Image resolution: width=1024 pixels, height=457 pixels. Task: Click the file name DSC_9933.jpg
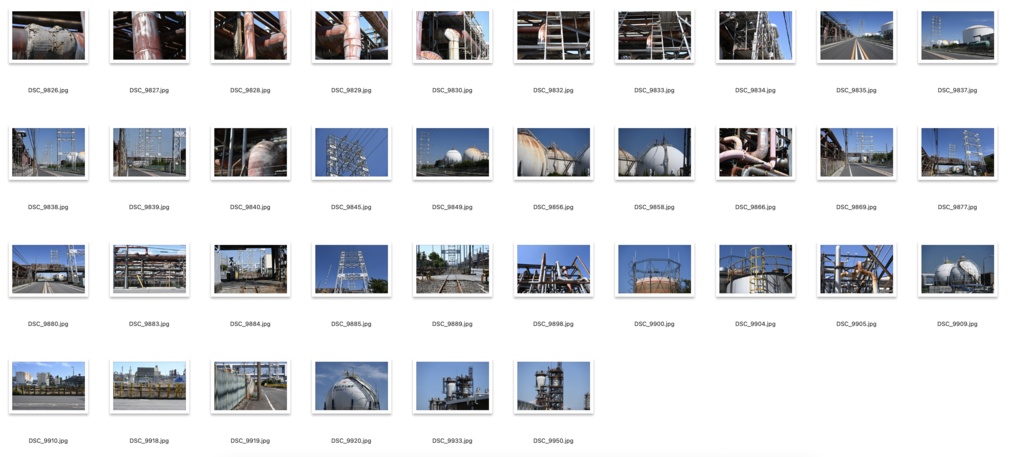(x=453, y=441)
